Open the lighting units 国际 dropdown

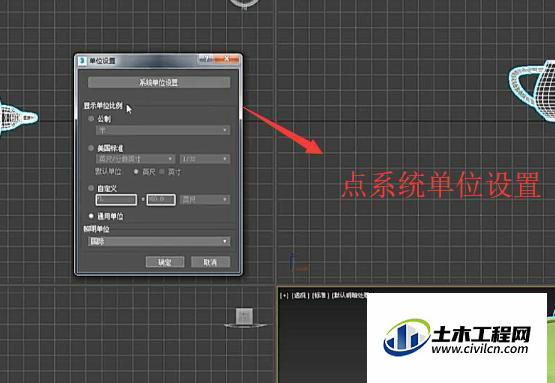tap(159, 241)
